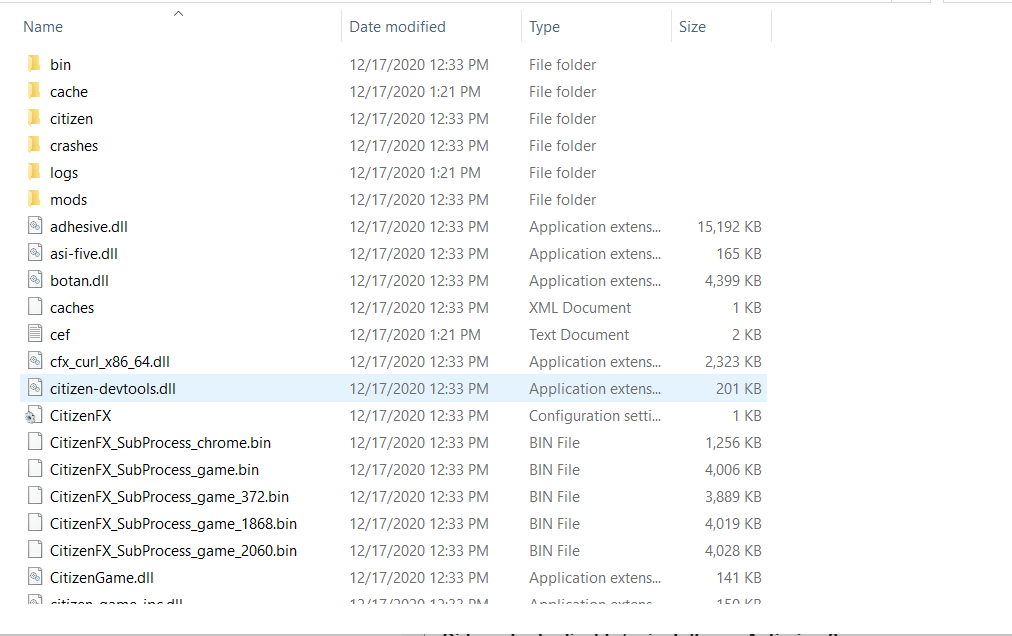Select the mods folder icon

[x=35, y=200]
